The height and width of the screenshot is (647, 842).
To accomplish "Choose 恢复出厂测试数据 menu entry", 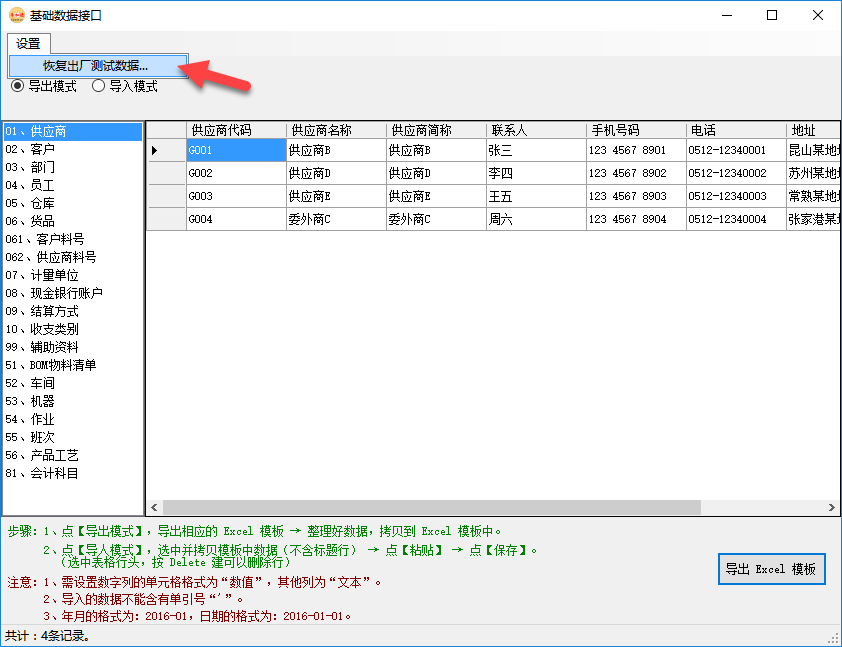I will point(96,66).
